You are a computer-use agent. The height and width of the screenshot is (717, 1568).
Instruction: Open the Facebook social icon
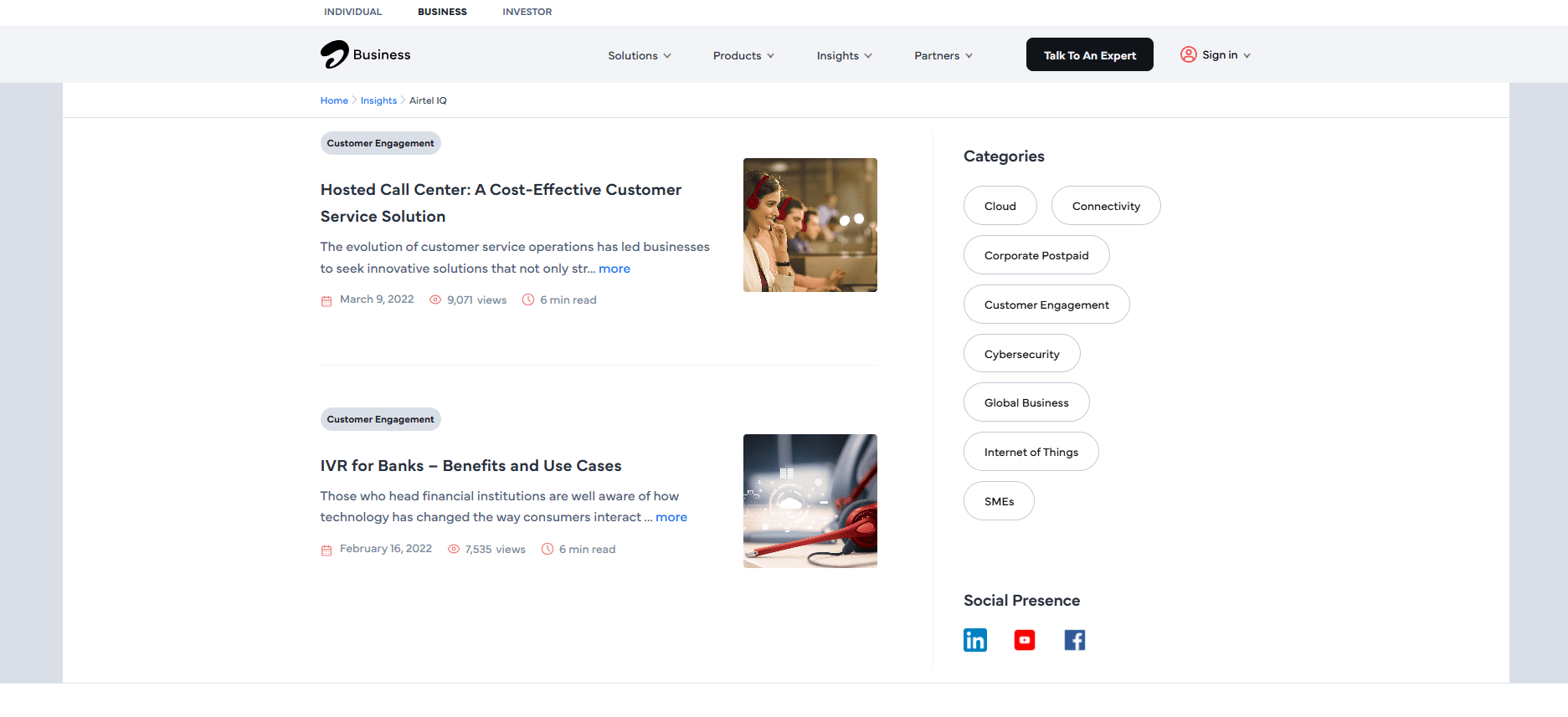tap(1075, 640)
